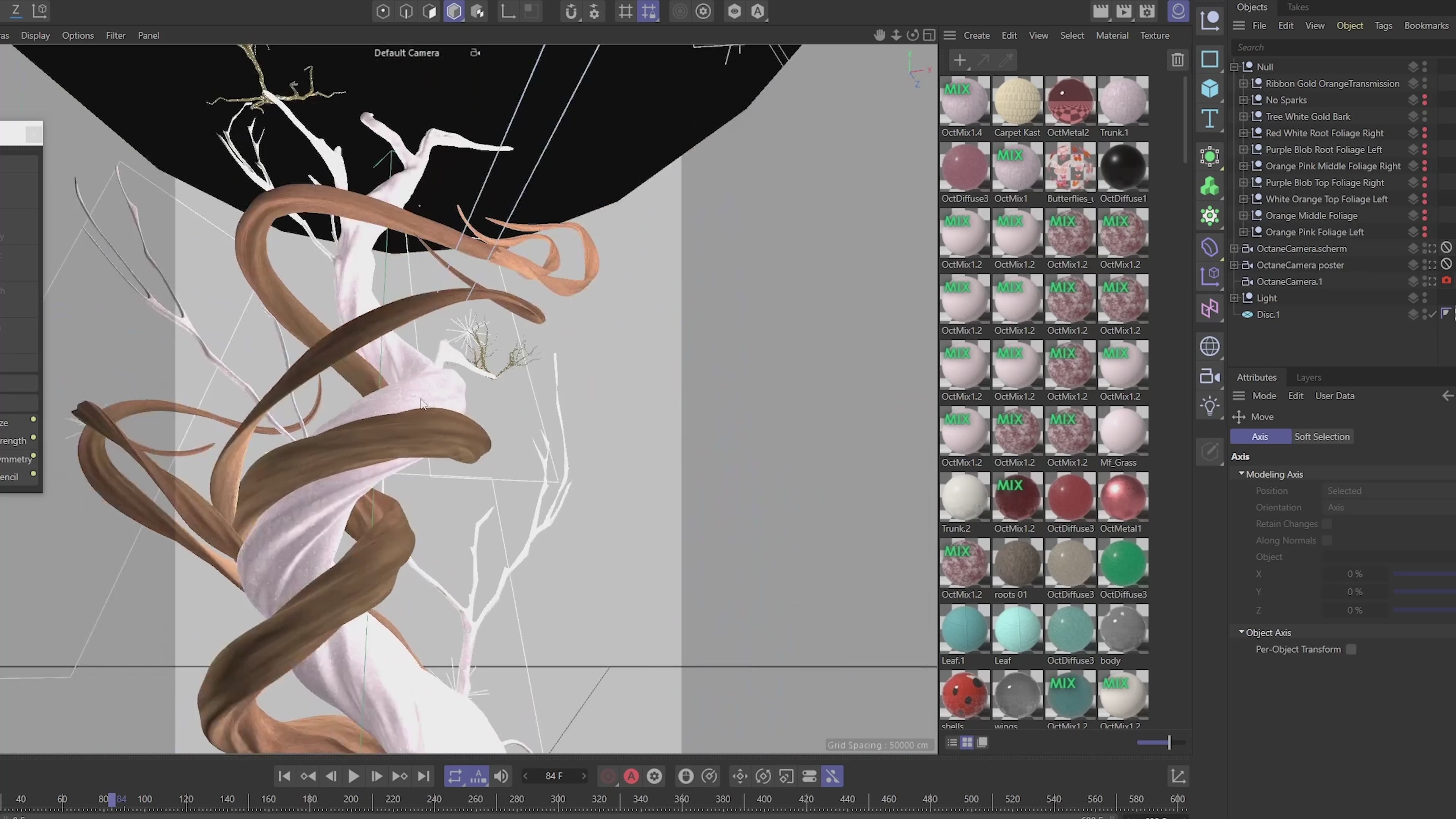Click the globe environment icon
Image resolution: width=1456 pixels, height=819 pixels.
tap(1210, 347)
